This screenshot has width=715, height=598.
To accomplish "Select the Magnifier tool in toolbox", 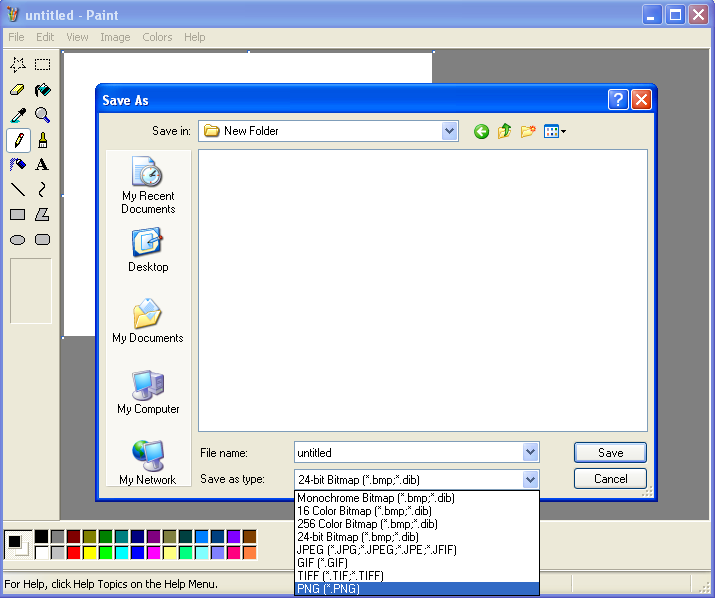I will (x=42, y=115).
